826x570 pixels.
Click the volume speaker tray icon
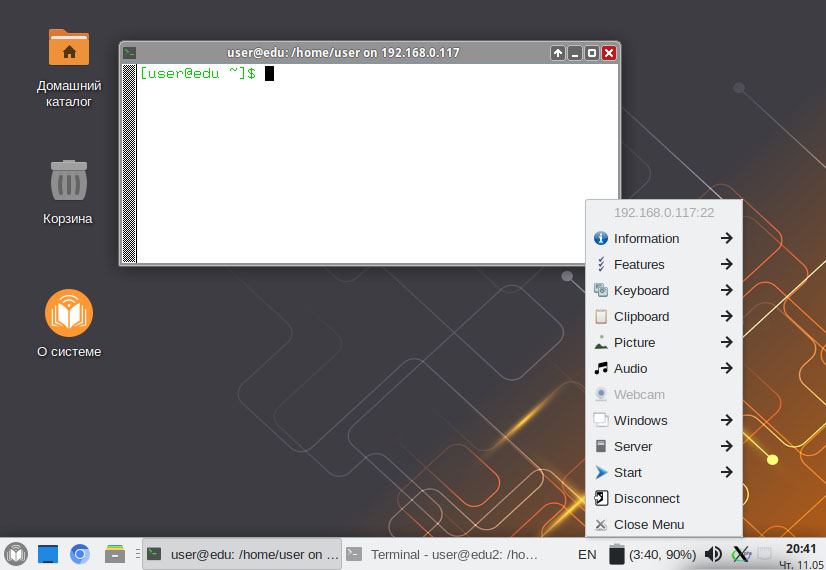coord(713,554)
